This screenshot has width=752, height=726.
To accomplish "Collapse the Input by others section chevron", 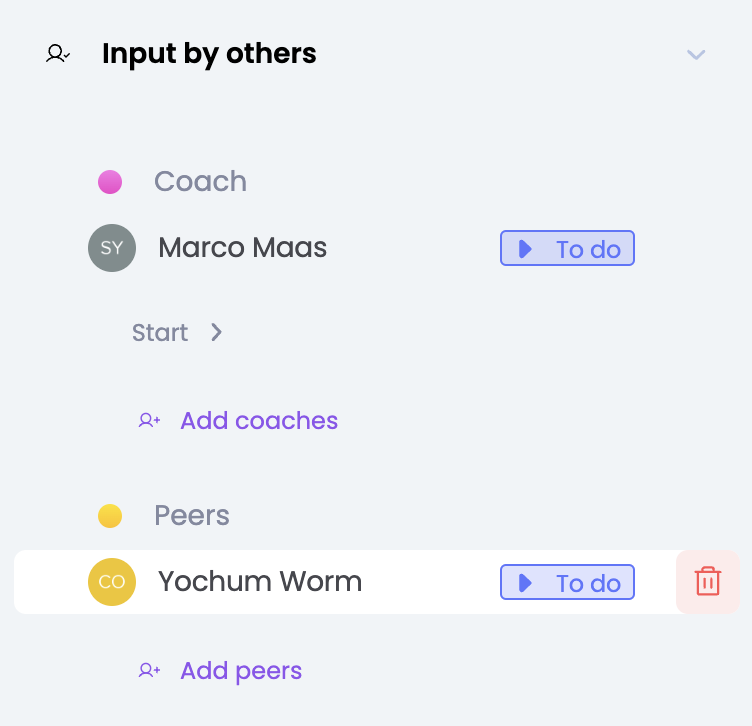I will click(x=696, y=54).
